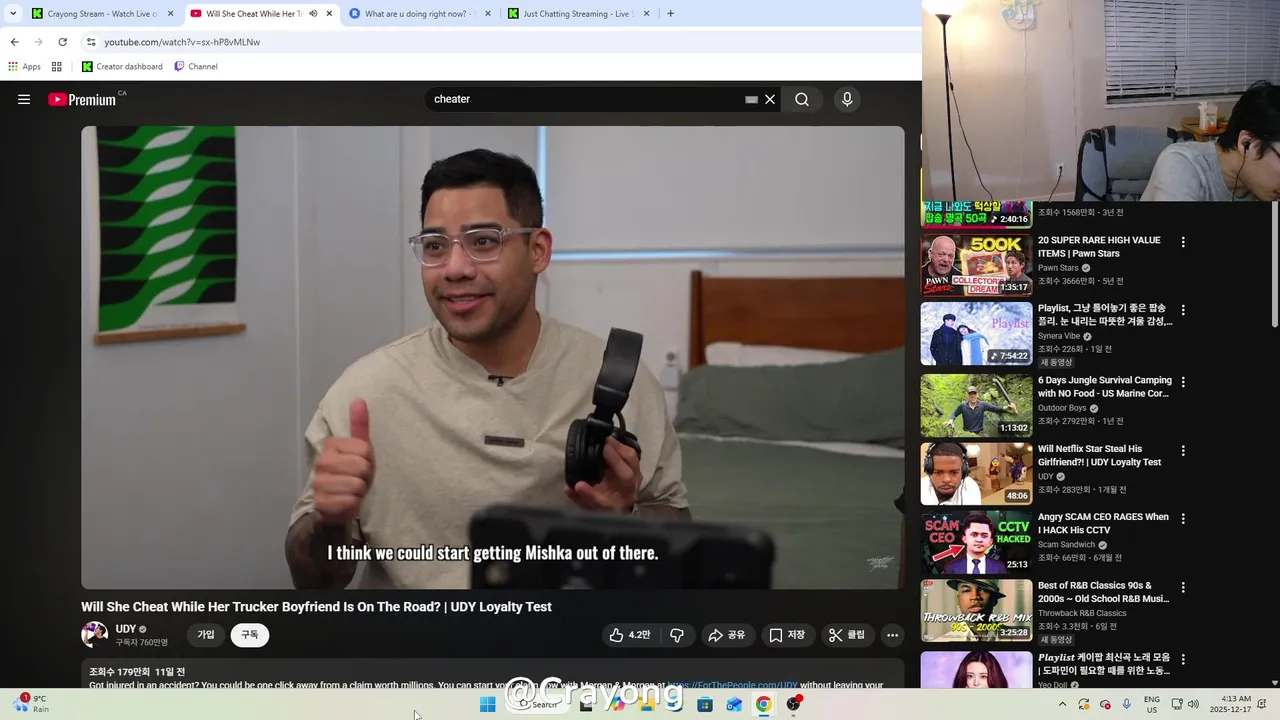Click the video player frame
Image resolution: width=1280 pixels, height=720 pixels.
tap(493, 357)
